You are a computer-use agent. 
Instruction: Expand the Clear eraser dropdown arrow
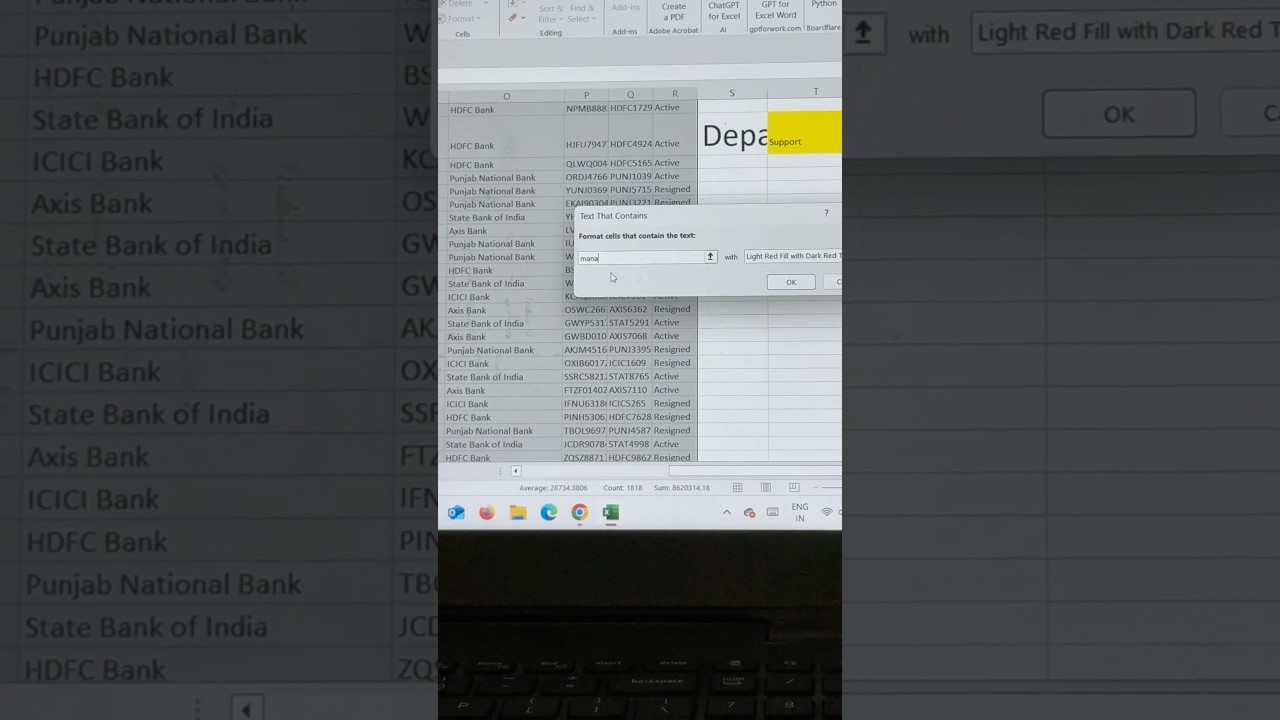tap(522, 18)
